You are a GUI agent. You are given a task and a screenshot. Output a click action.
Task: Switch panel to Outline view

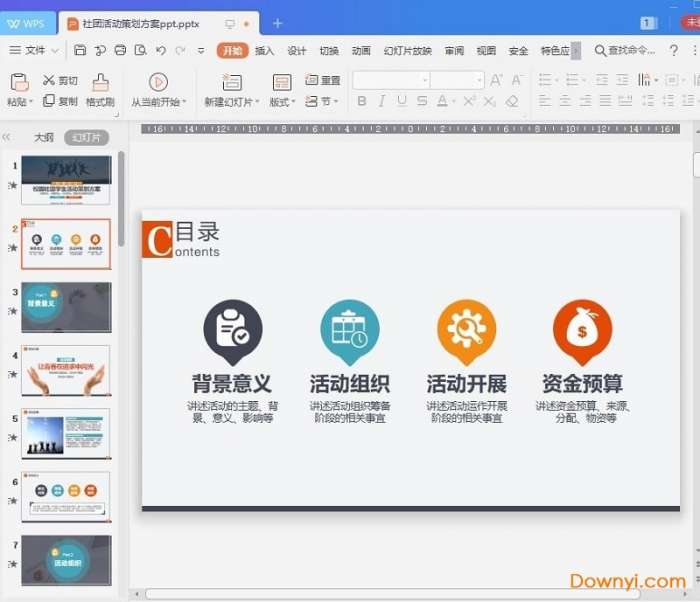click(x=44, y=138)
